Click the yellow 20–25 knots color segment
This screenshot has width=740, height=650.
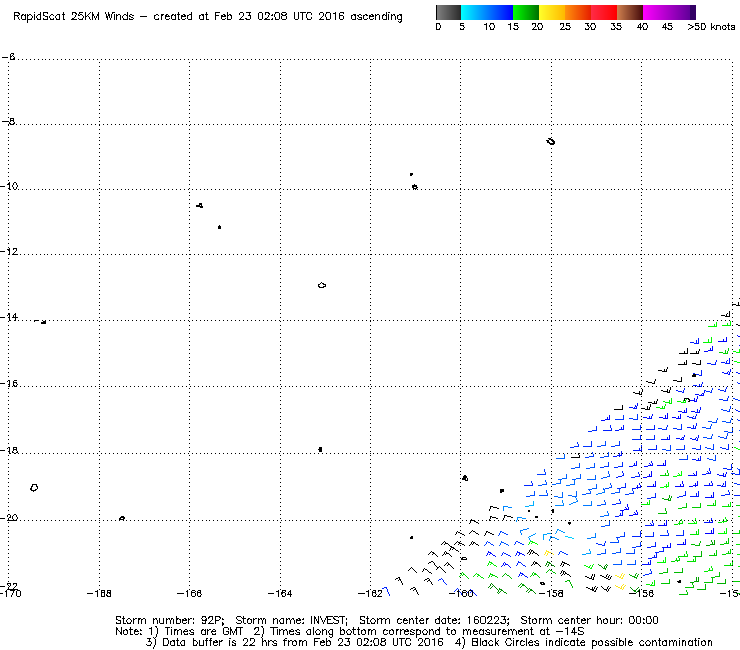pos(552,12)
